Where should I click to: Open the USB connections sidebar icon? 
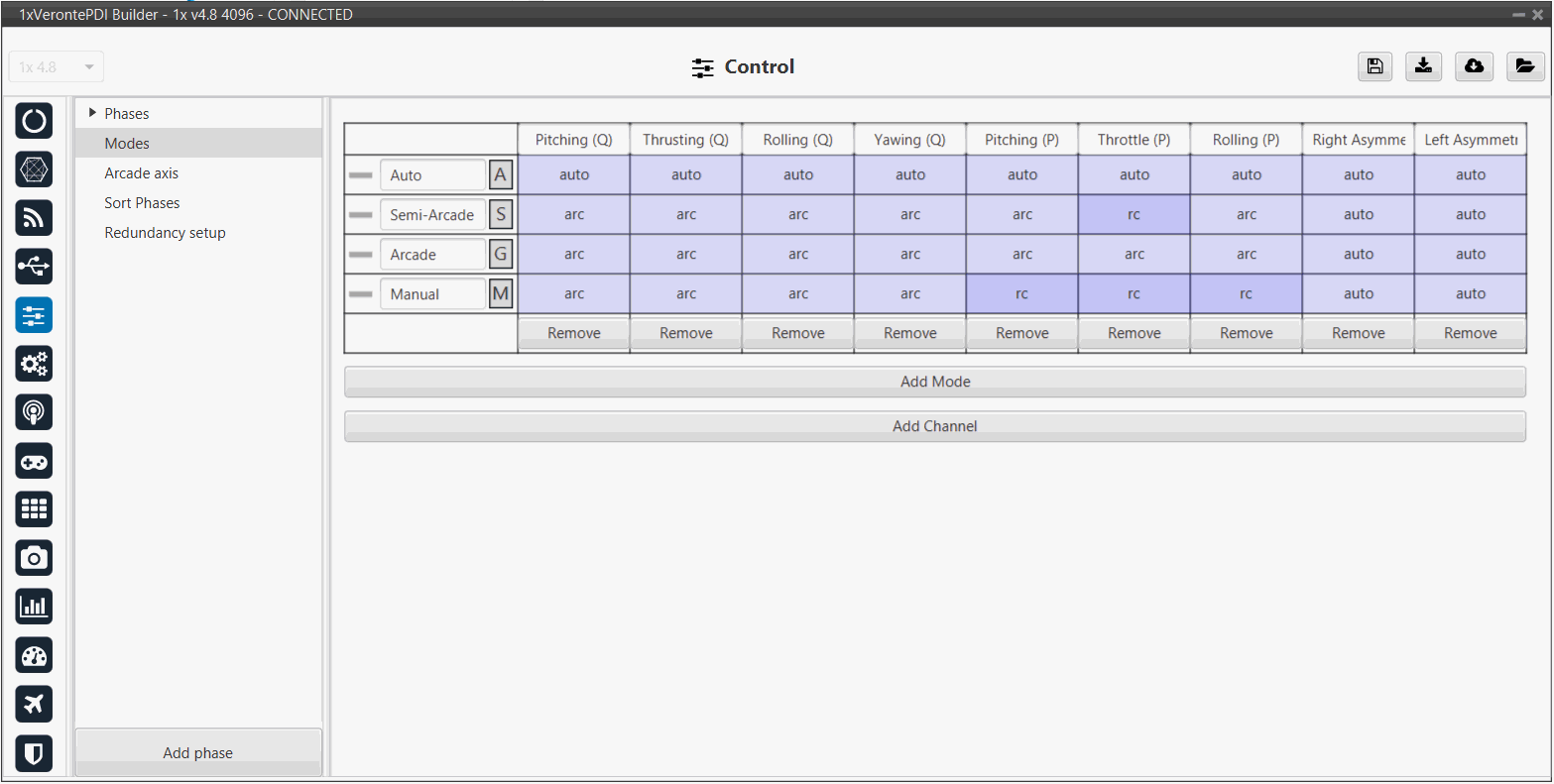click(34, 267)
